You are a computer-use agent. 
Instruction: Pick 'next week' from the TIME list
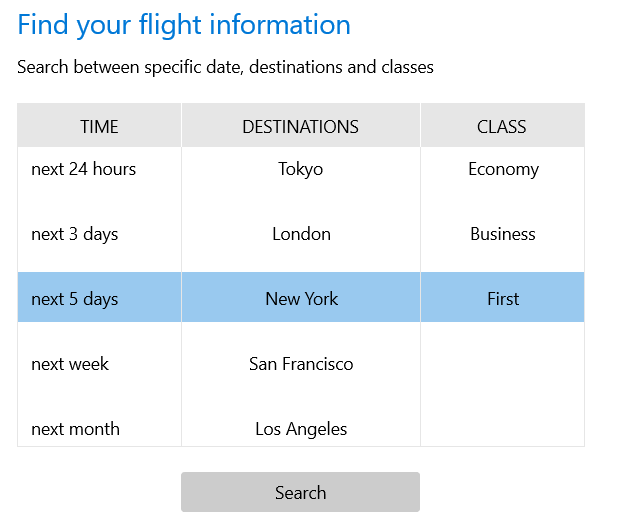pos(70,364)
